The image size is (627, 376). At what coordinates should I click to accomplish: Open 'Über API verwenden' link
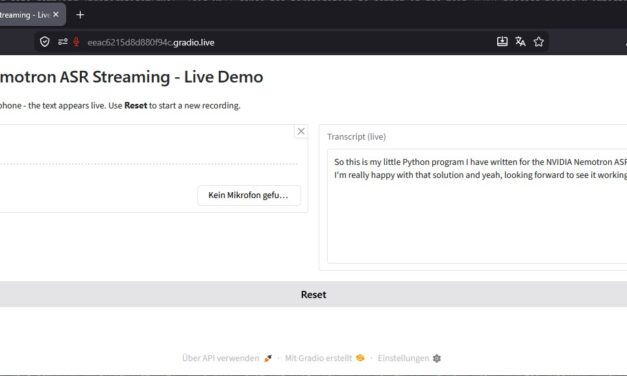click(x=227, y=358)
